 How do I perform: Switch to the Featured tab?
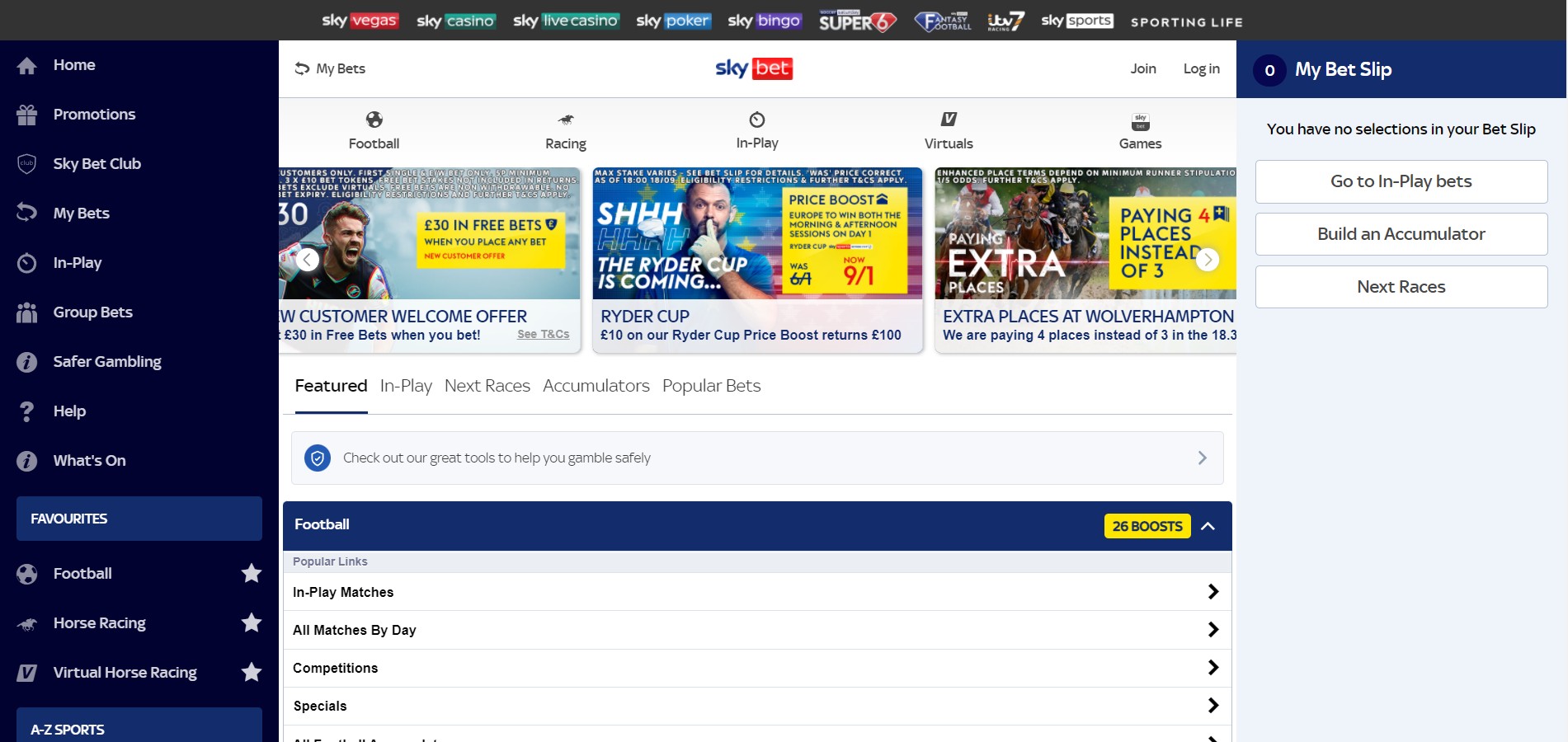pyautogui.click(x=331, y=386)
